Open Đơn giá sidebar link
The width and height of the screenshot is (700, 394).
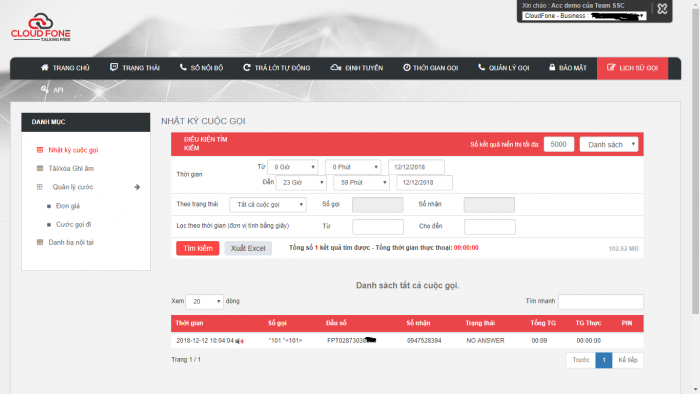pyautogui.click(x=68, y=206)
